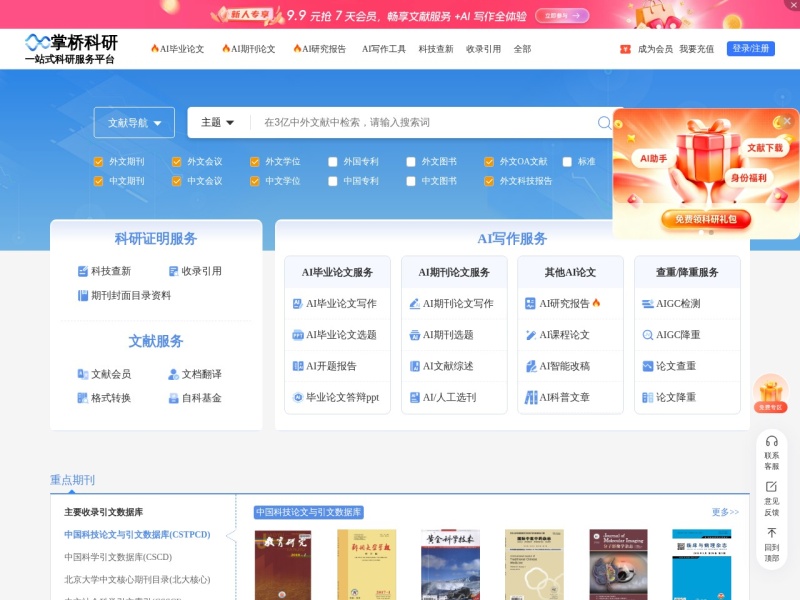Open AIGC检测 icon
Viewport: 800px width, 600px height.
(x=647, y=304)
